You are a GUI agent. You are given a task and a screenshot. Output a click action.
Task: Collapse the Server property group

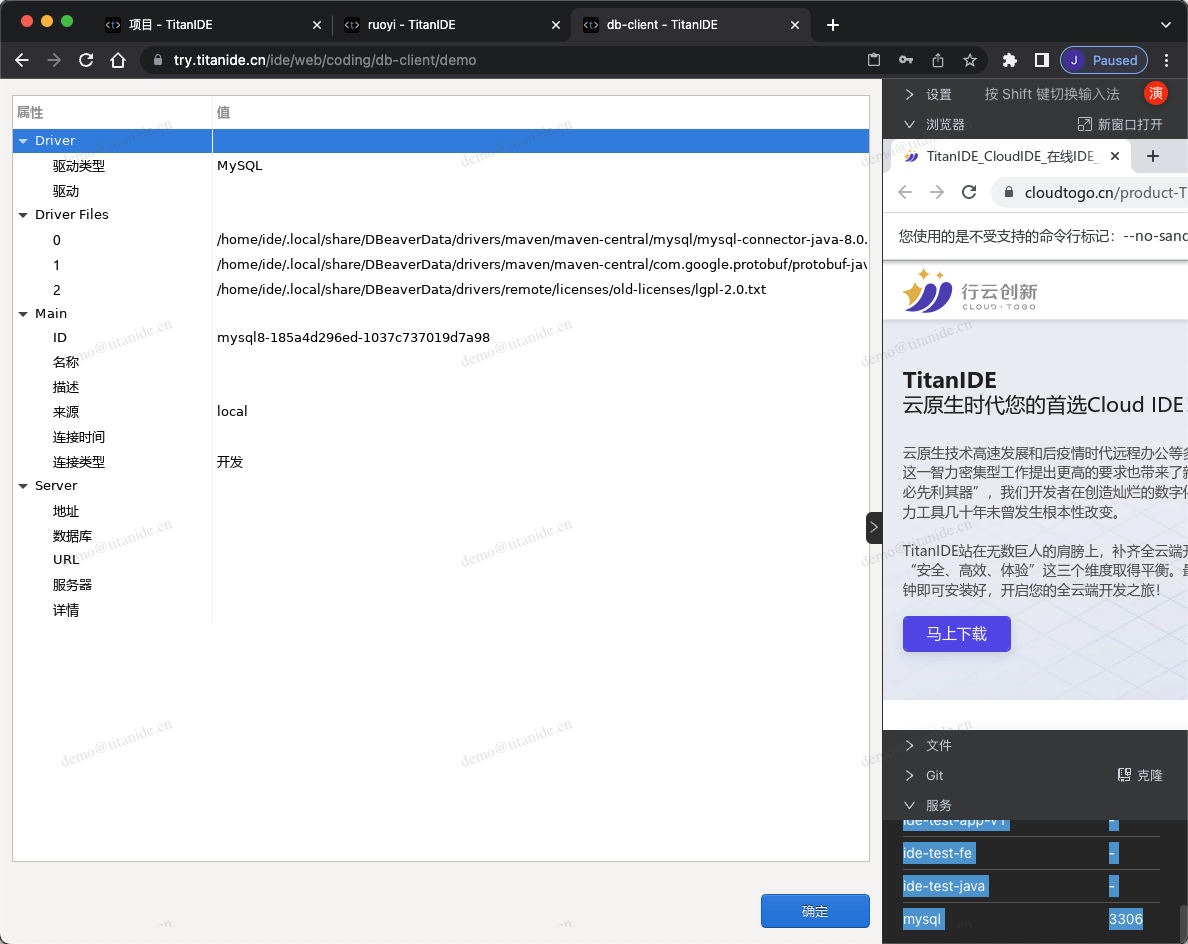(23, 486)
